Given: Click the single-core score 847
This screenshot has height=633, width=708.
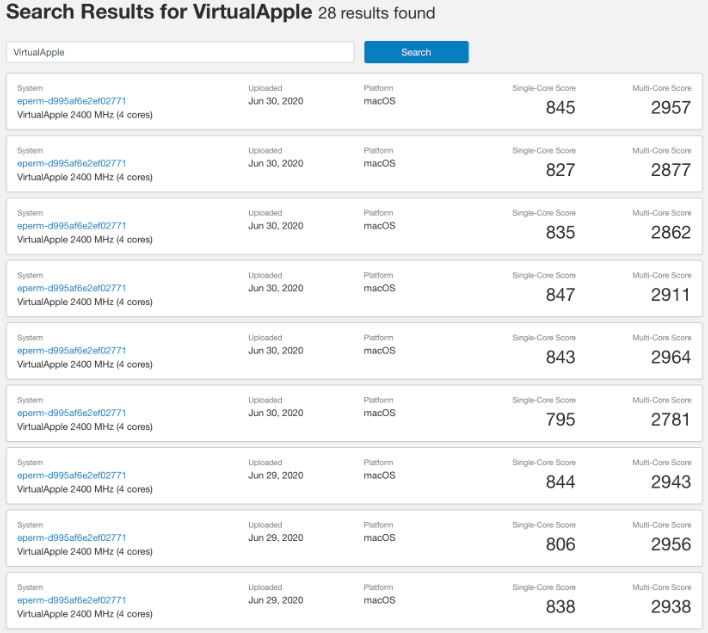Looking at the screenshot, I should coord(560,295).
